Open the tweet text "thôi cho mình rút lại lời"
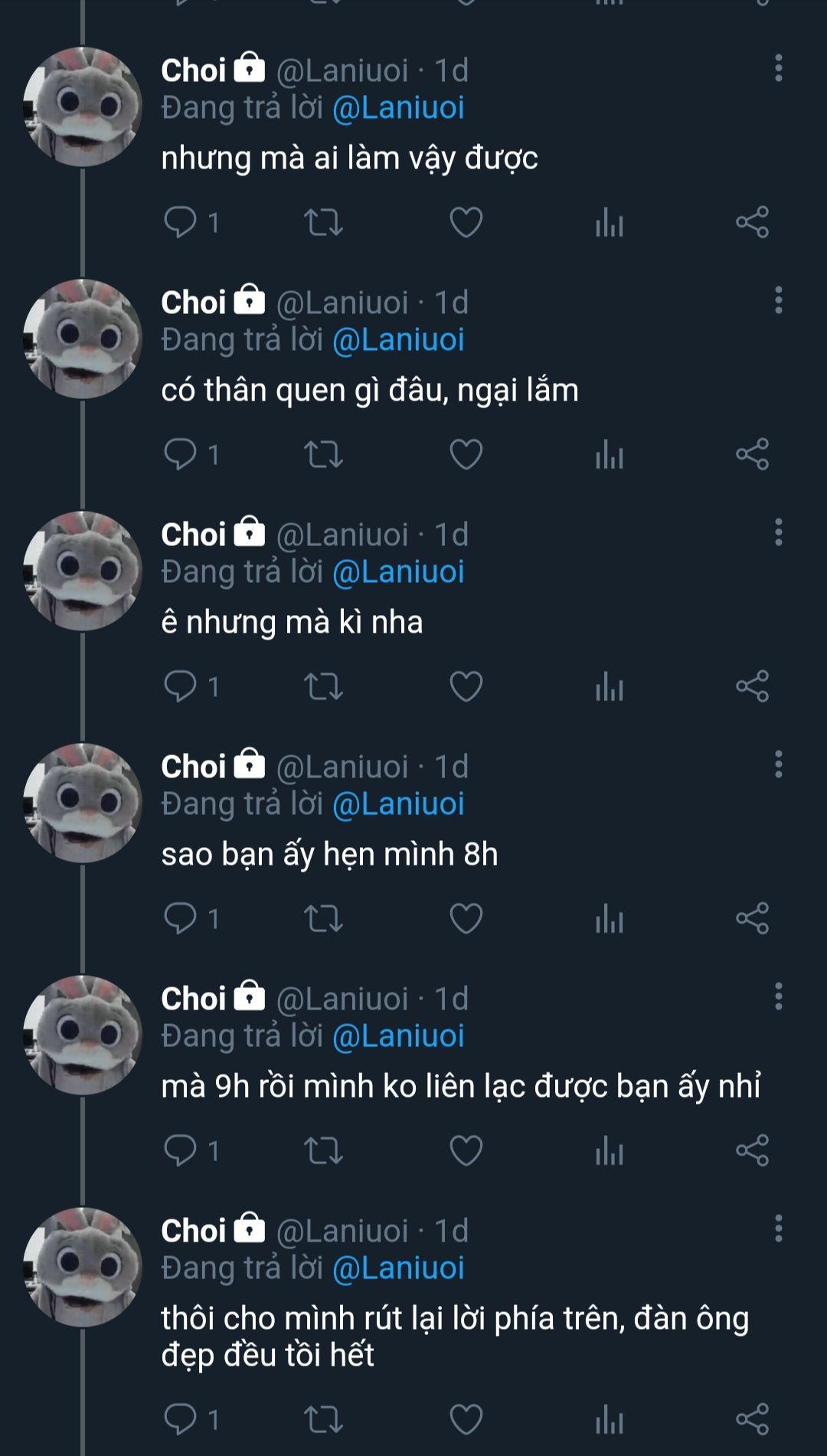827x1456 pixels. pos(455,1336)
